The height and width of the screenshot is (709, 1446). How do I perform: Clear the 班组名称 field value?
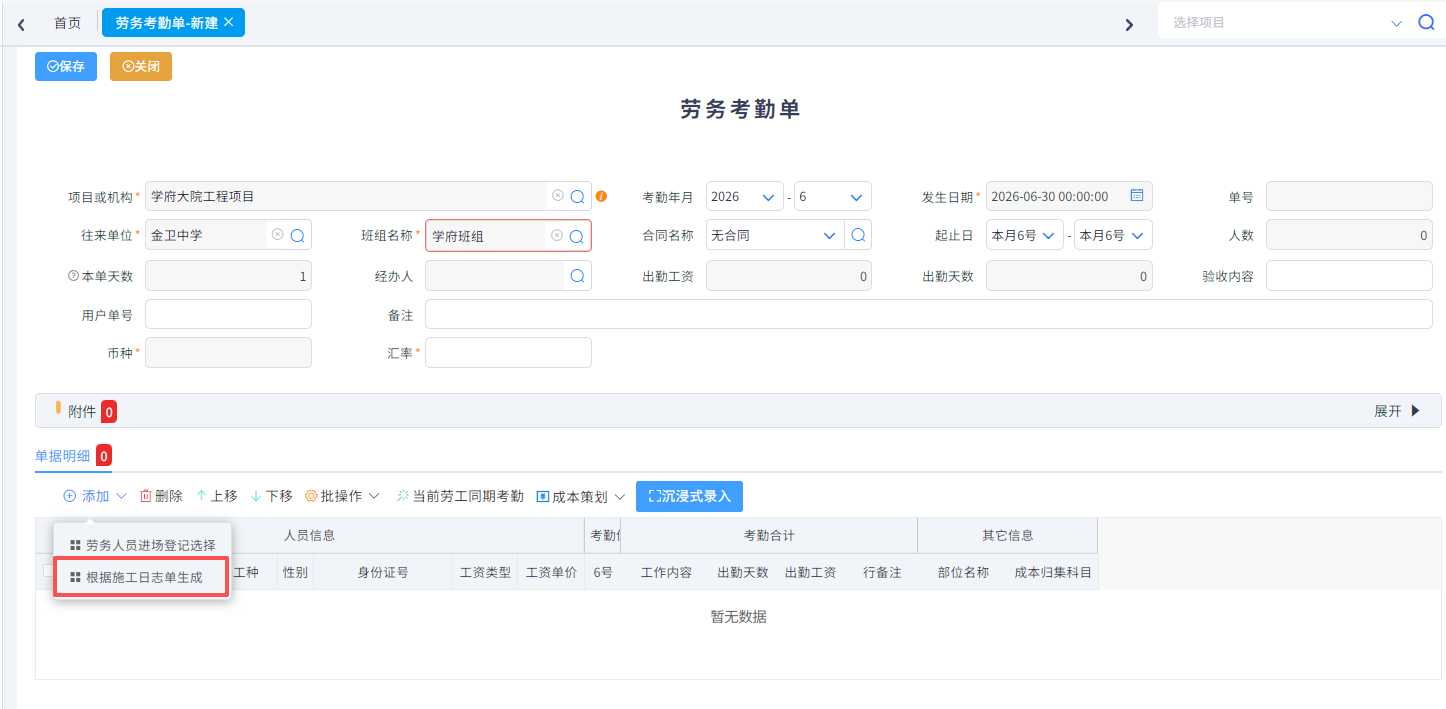pyautogui.click(x=558, y=235)
